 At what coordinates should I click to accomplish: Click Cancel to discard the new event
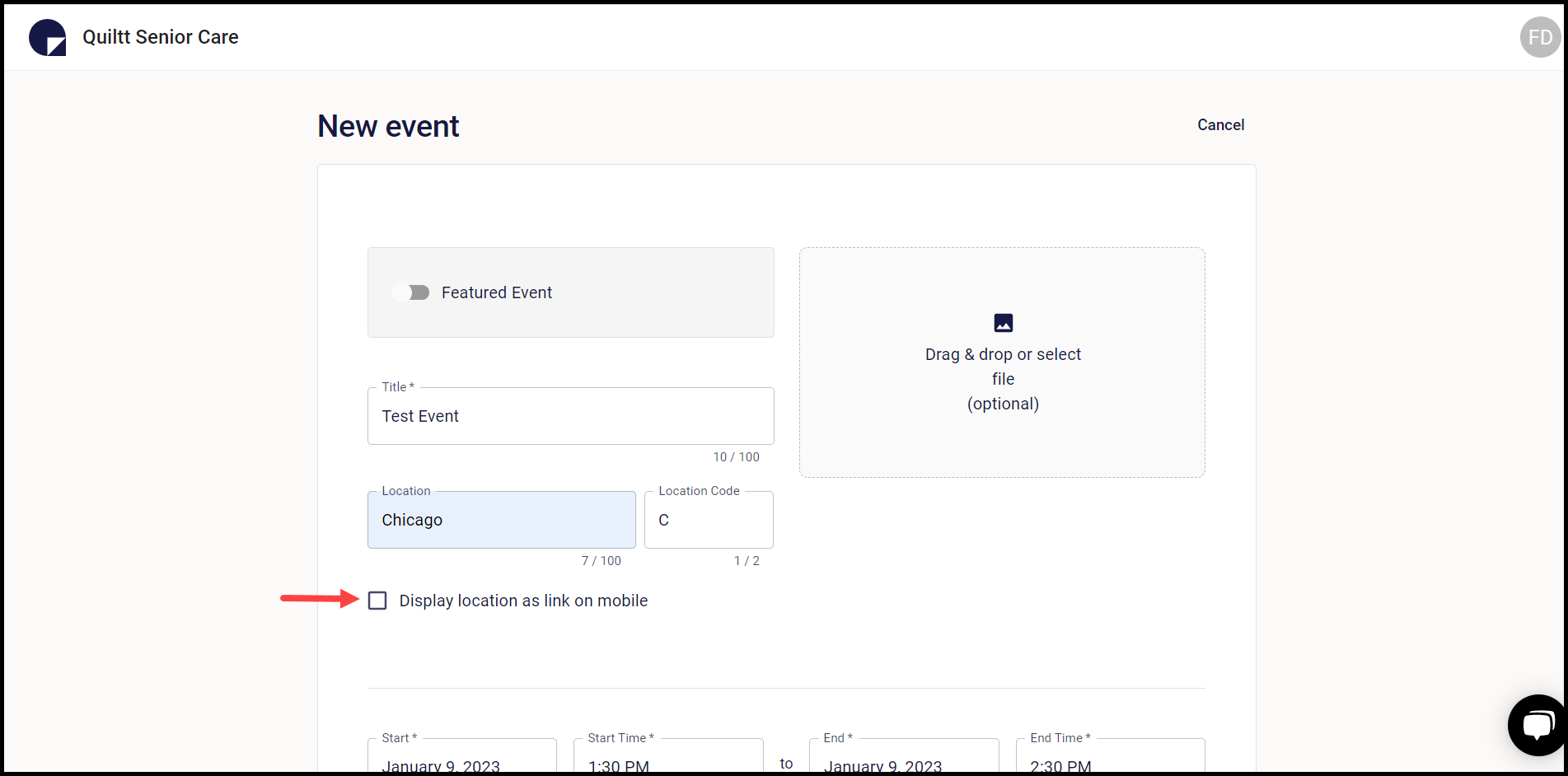[x=1220, y=124]
